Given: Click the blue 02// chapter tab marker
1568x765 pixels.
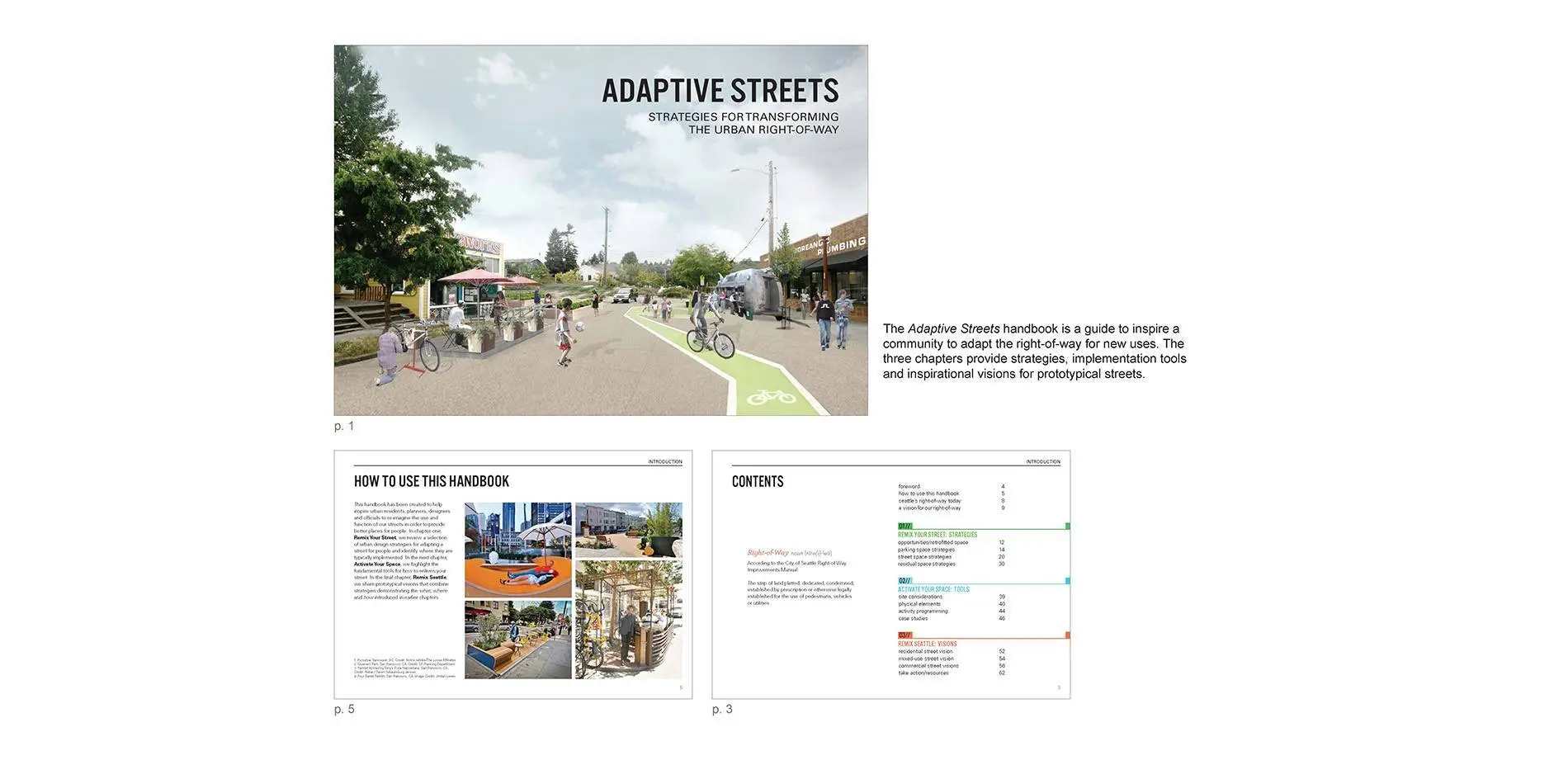Looking at the screenshot, I should [905, 581].
